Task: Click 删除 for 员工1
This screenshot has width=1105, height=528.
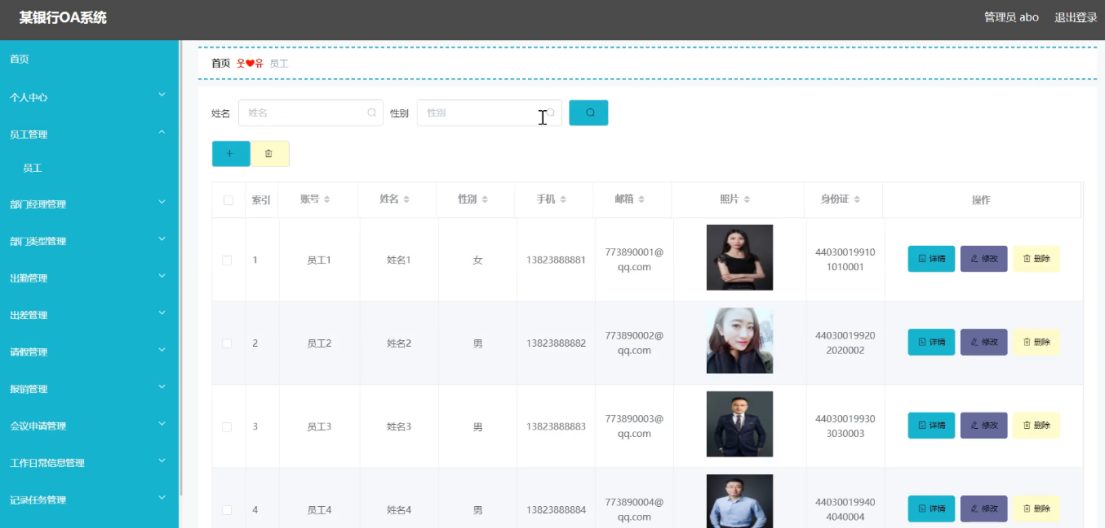Action: click(x=1036, y=259)
